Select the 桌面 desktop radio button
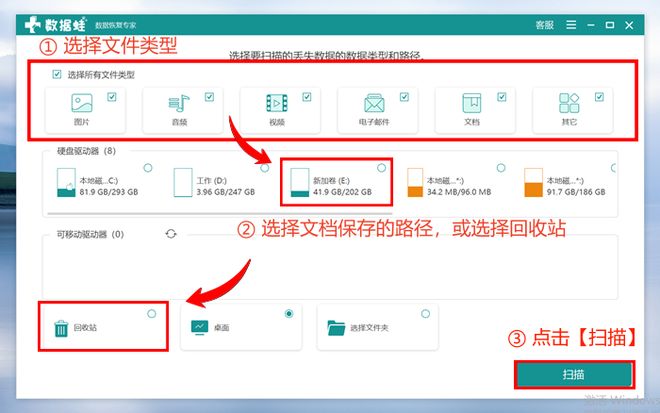The image size is (660, 413). coord(289,314)
